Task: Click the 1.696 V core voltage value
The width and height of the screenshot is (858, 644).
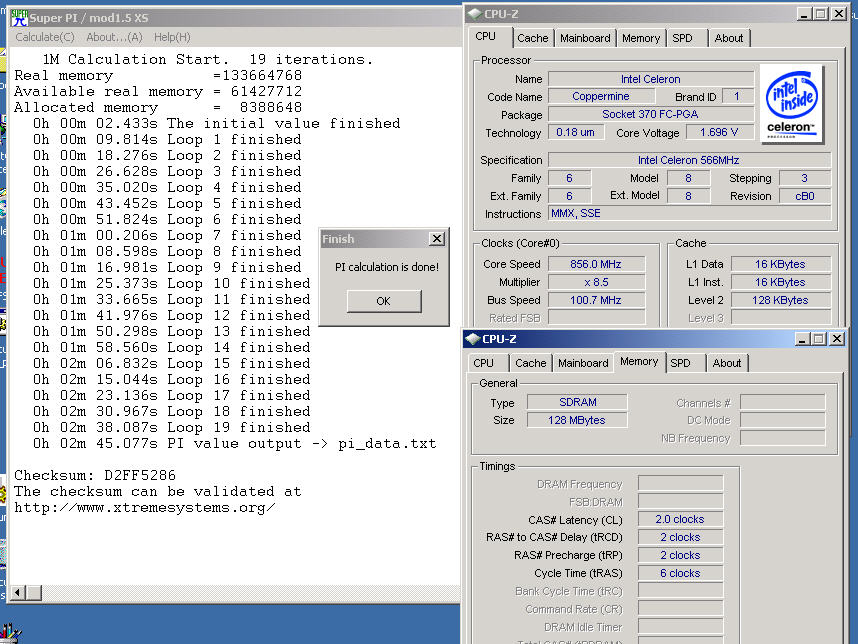Action: (x=719, y=132)
